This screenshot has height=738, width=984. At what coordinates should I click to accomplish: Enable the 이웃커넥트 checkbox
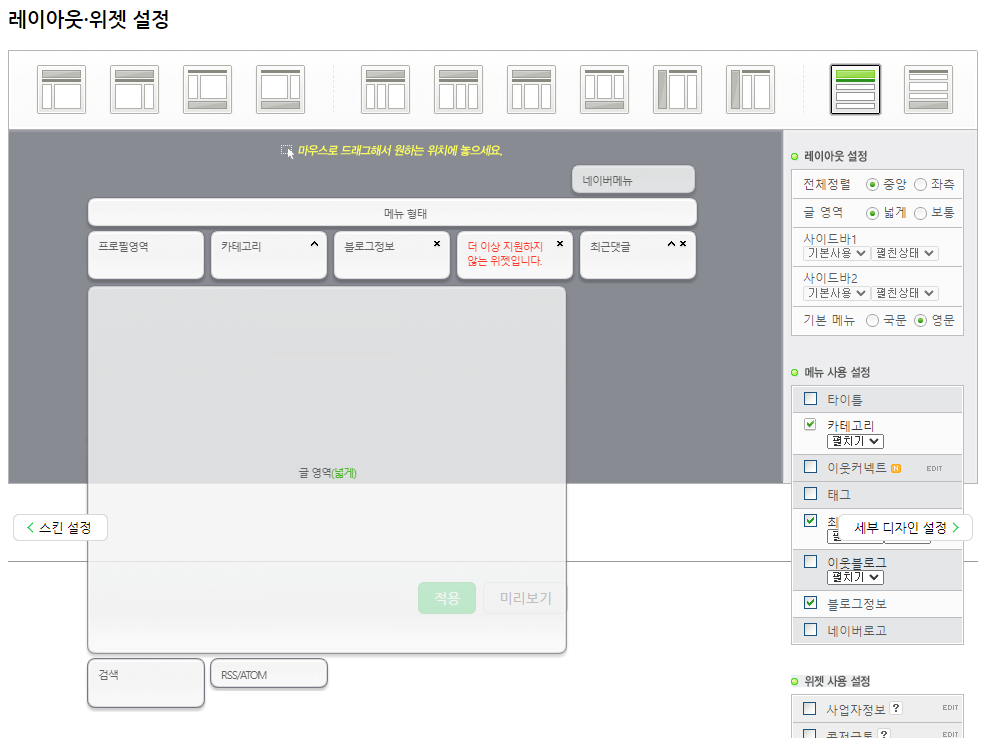coord(810,467)
